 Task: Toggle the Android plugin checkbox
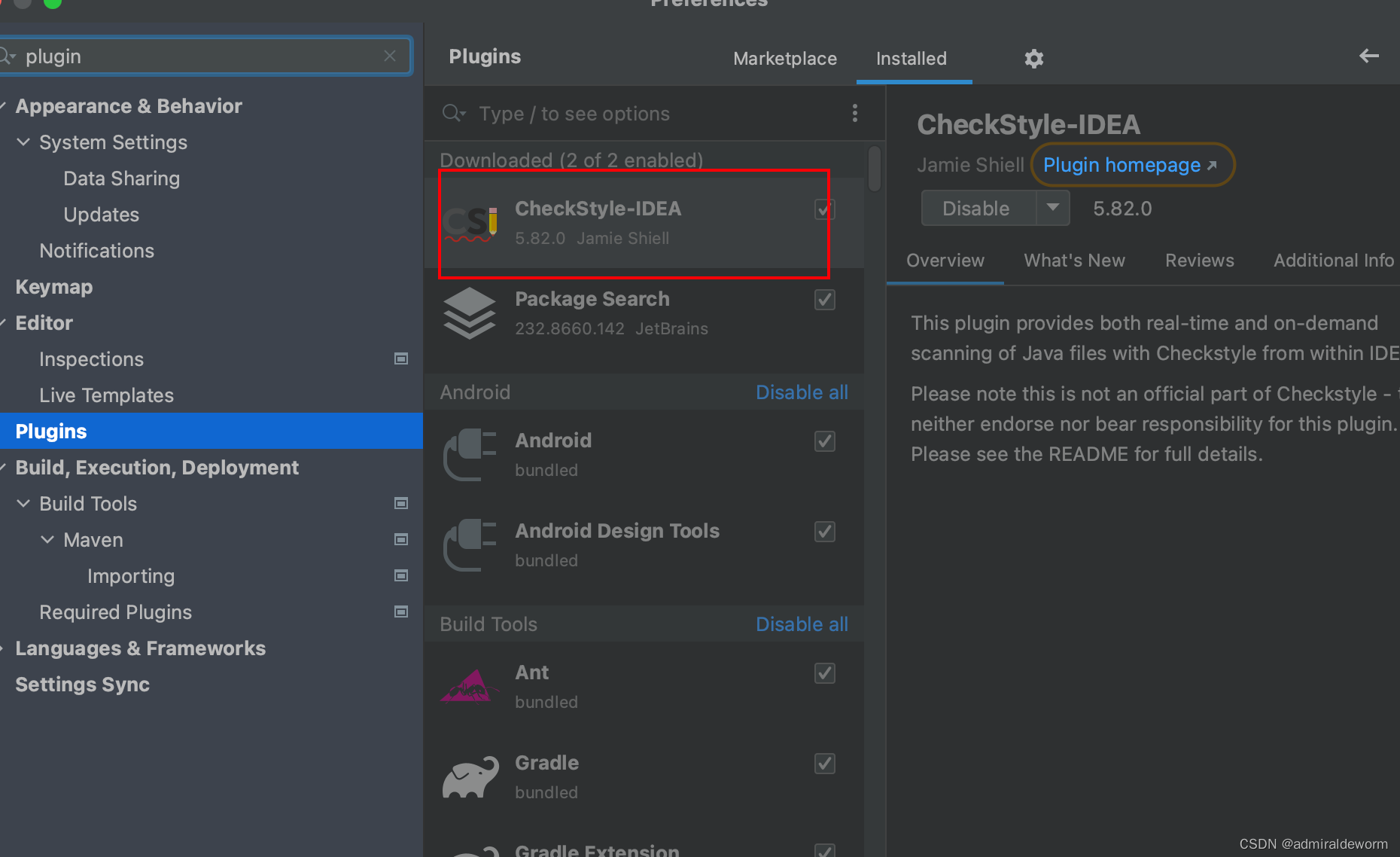click(x=825, y=441)
